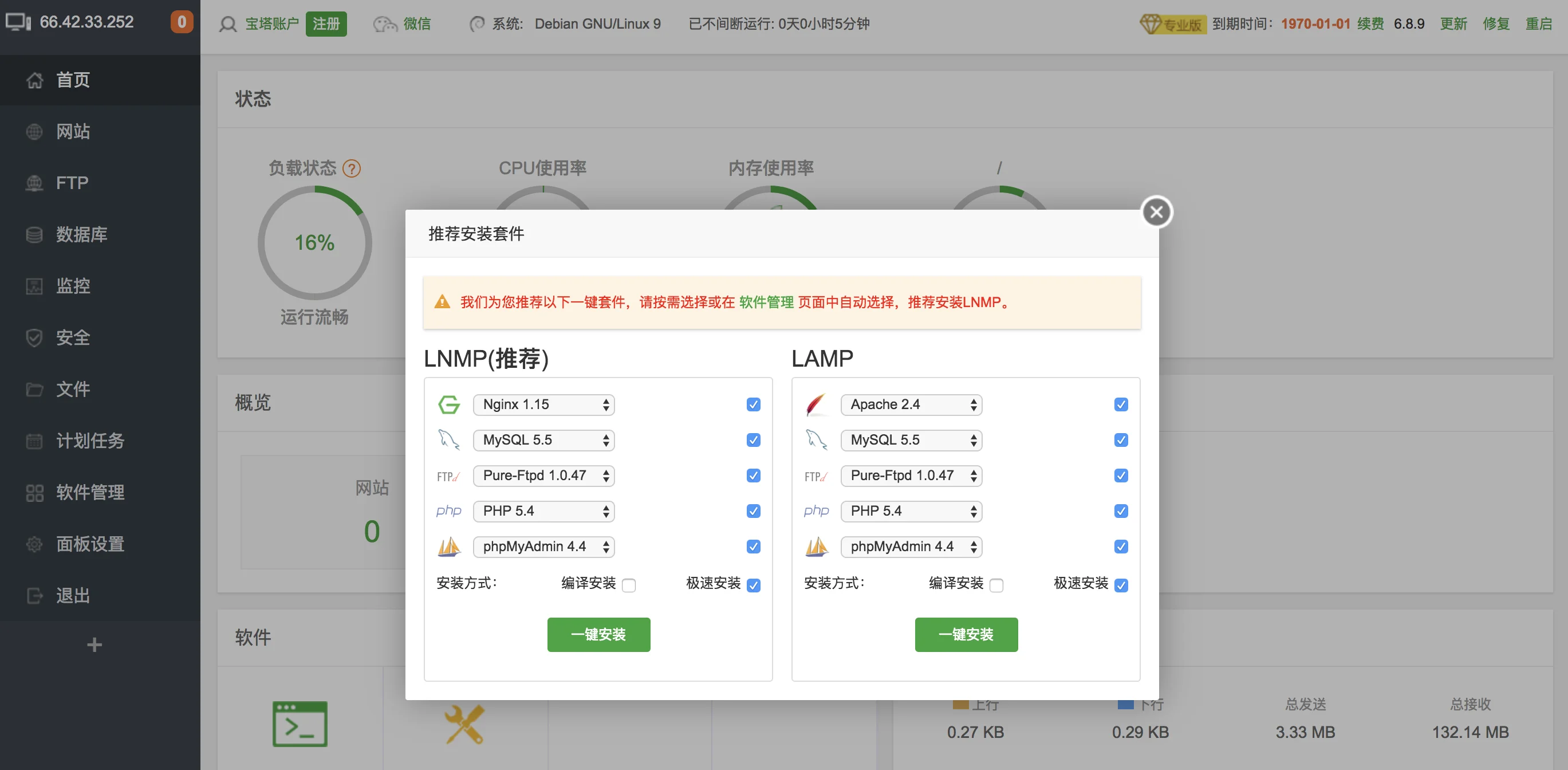Click the Debian system logo icon
The width and height of the screenshot is (1568, 770).
coord(477,23)
